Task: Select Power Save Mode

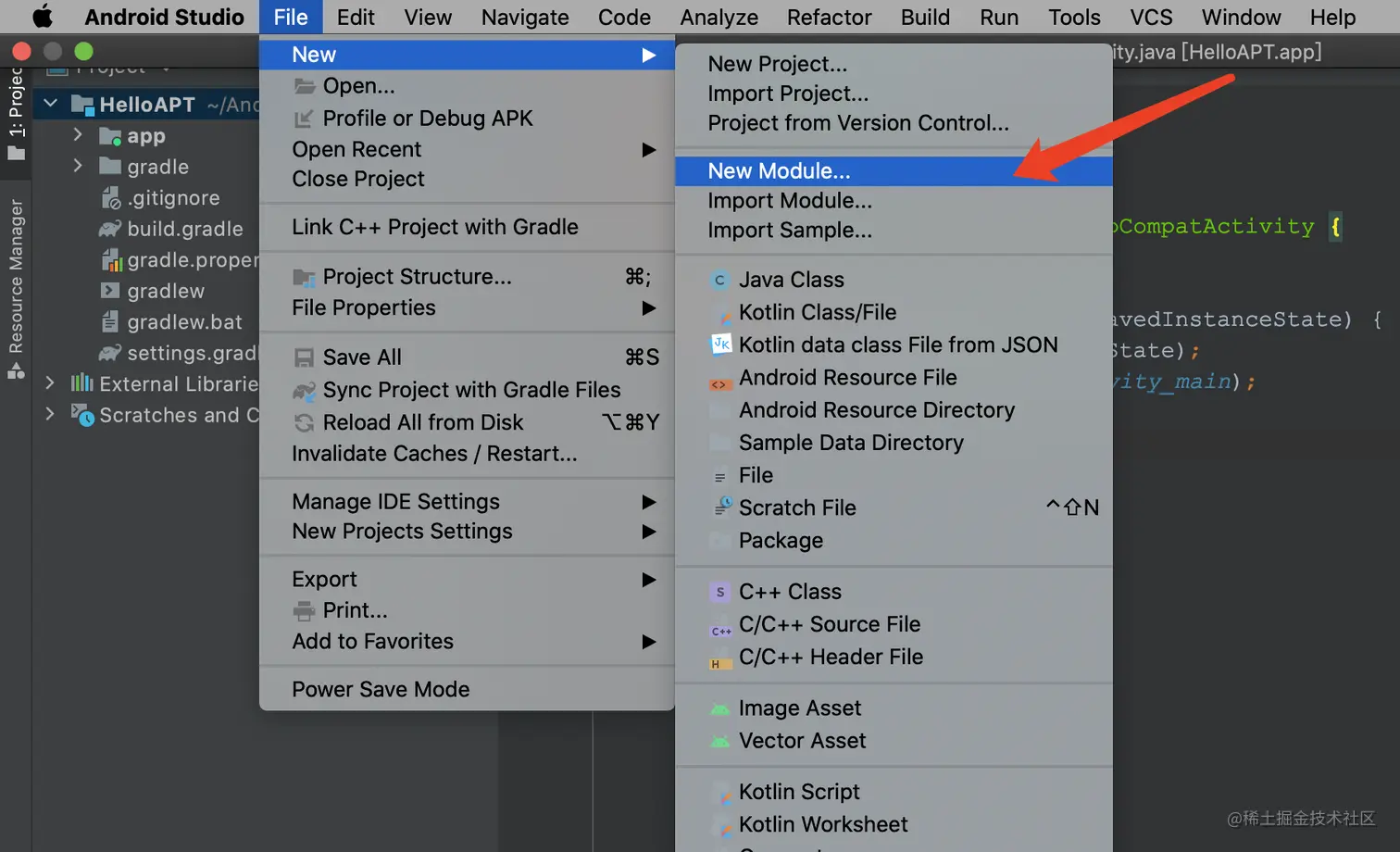Action: 381,689
